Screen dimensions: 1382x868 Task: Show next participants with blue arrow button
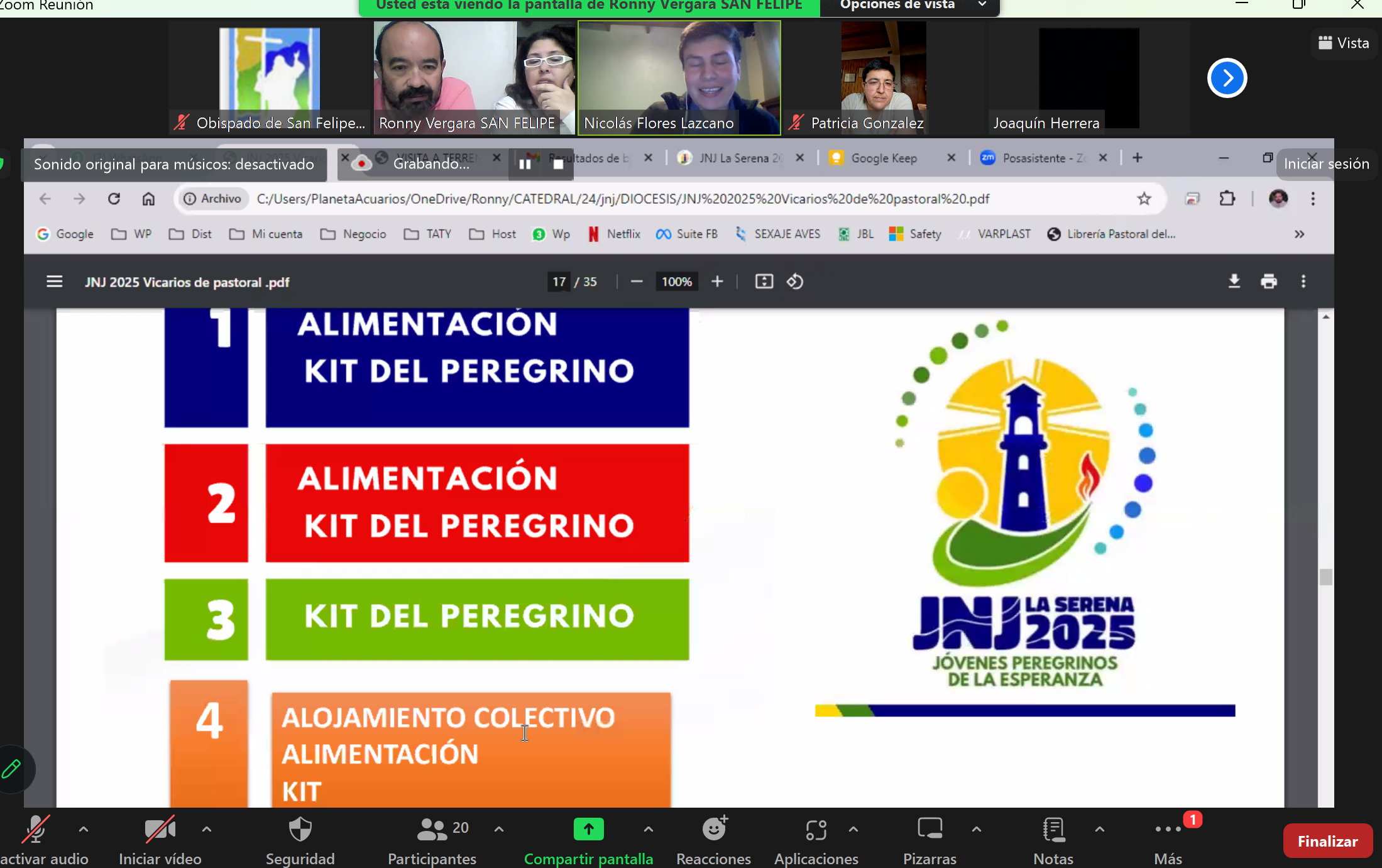(x=1227, y=78)
